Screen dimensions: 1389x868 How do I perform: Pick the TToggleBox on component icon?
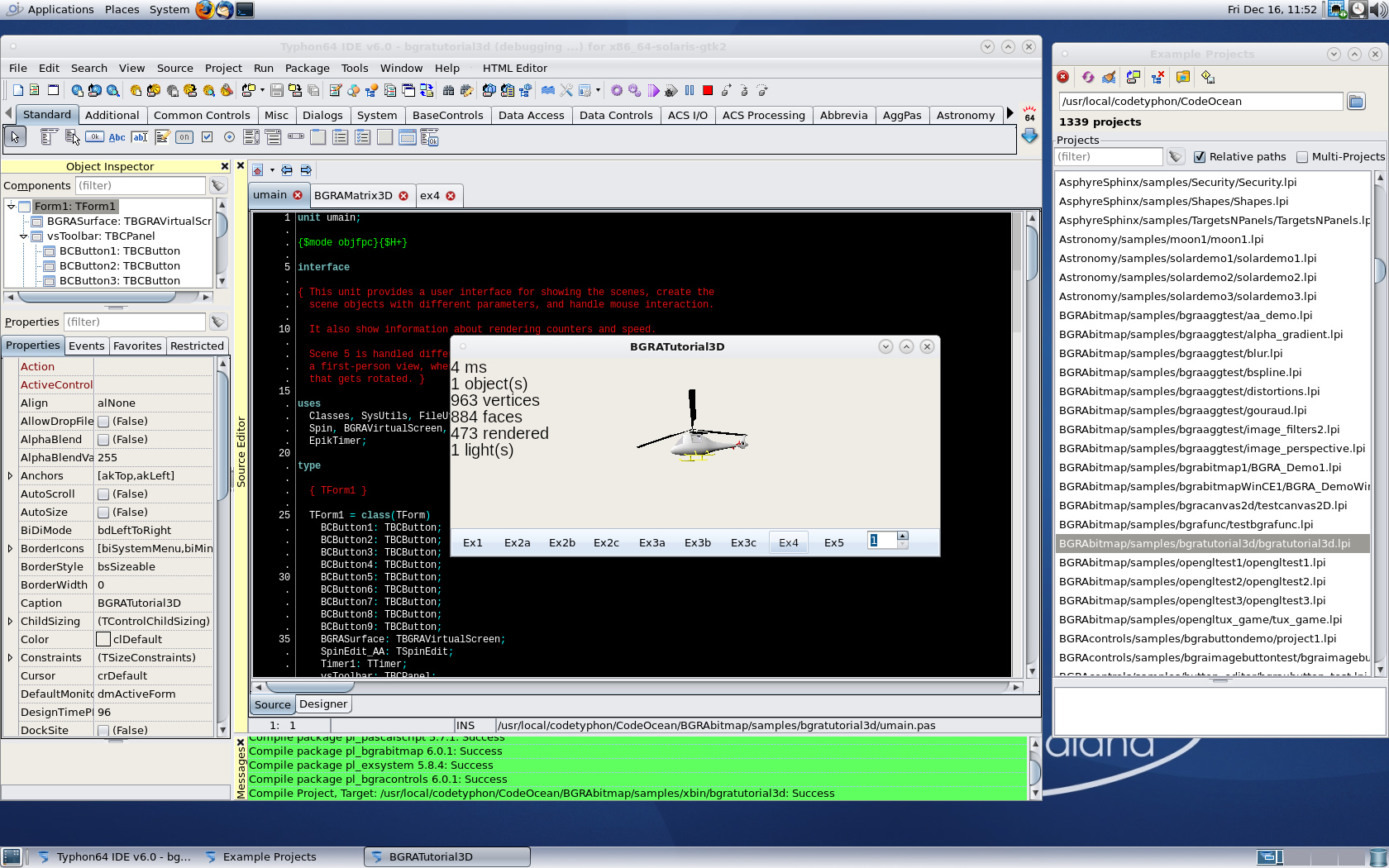pos(184,137)
